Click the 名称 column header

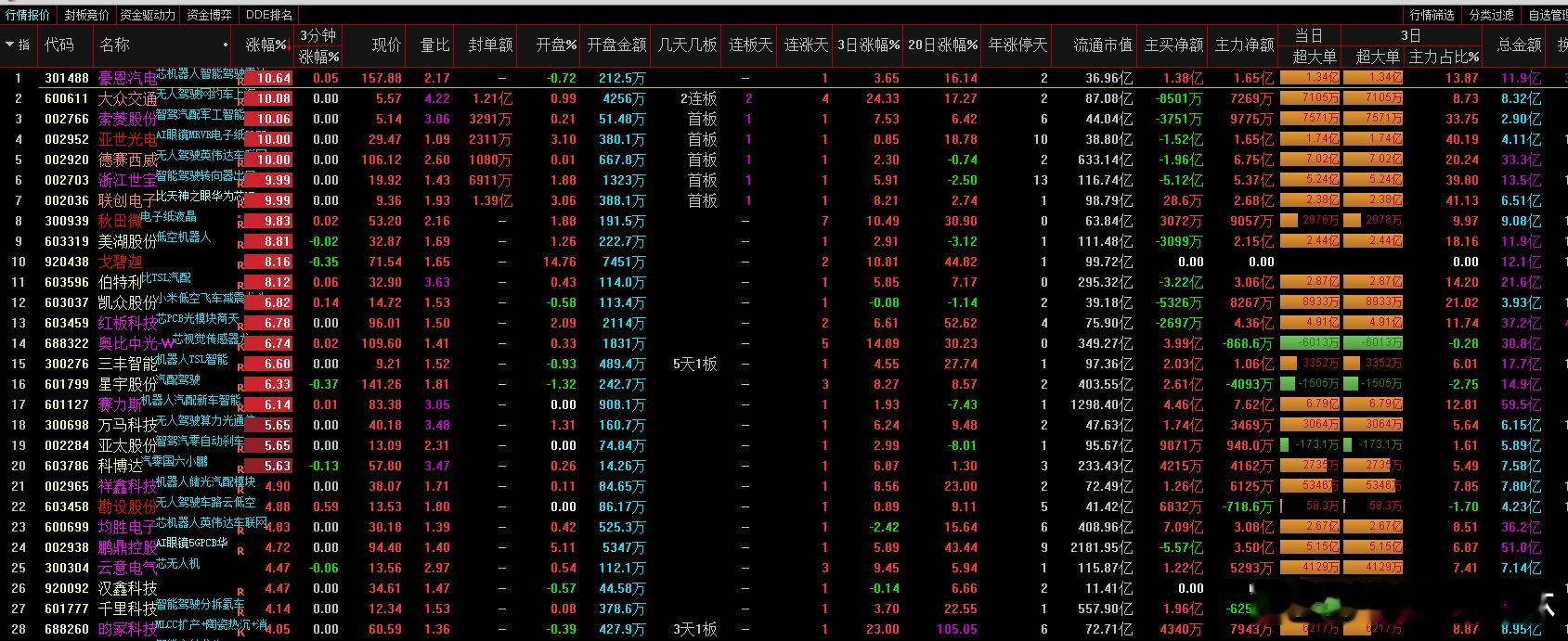click(x=115, y=45)
